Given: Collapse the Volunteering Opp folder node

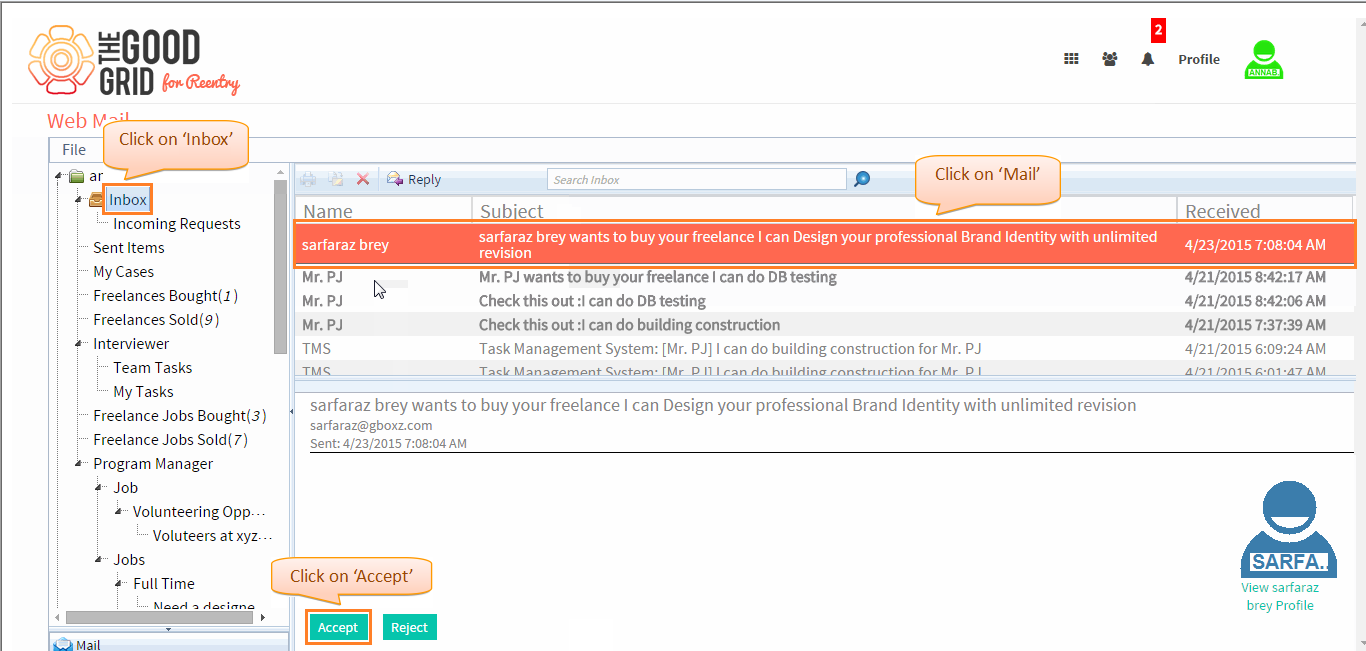Looking at the screenshot, I should click(120, 511).
